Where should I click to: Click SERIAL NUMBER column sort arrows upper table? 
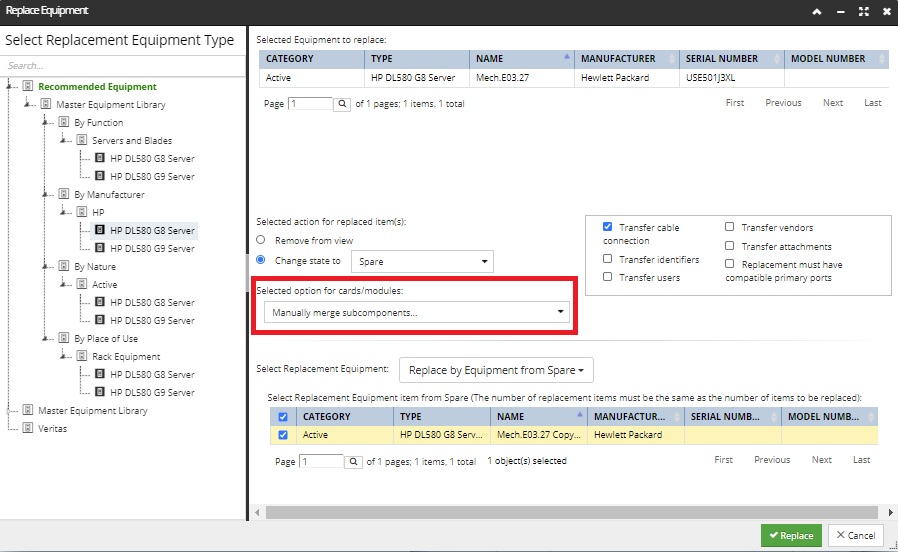[777, 59]
